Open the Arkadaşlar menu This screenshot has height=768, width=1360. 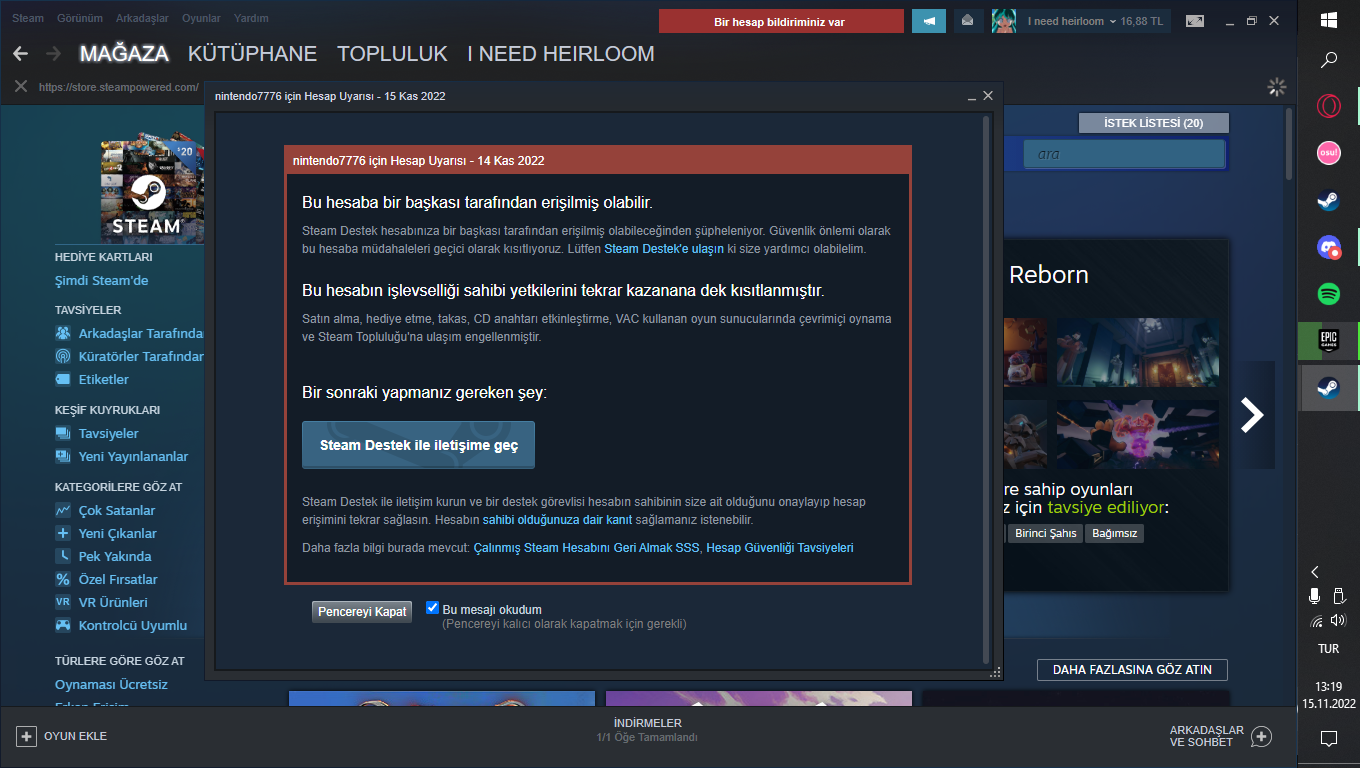click(141, 18)
